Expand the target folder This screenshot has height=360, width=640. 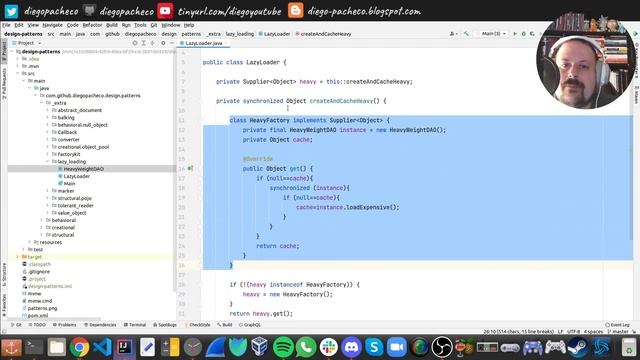(18, 257)
